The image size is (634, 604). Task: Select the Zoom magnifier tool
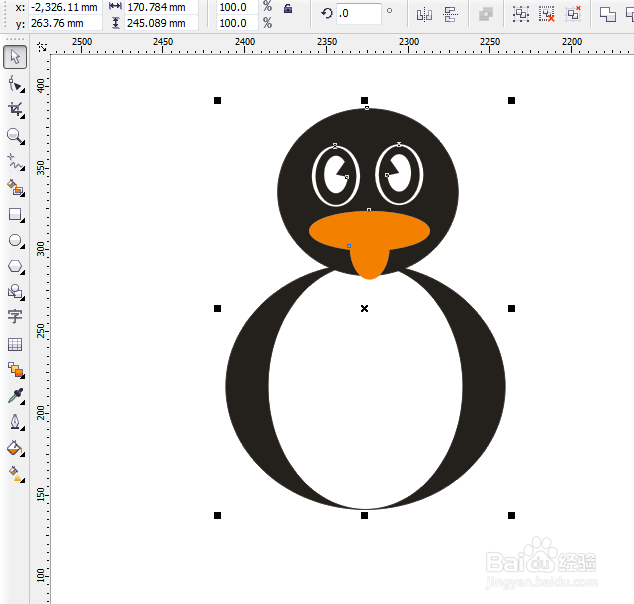pos(15,136)
